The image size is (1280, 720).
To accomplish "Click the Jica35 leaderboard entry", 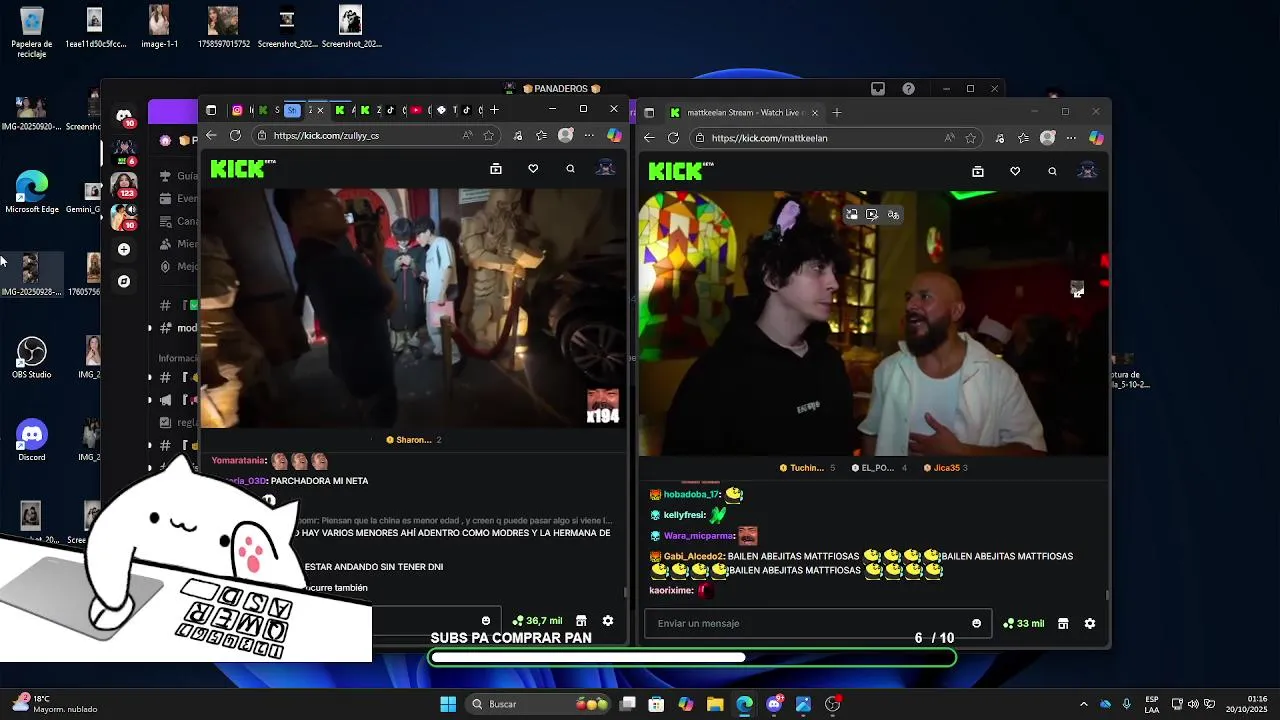I will pyautogui.click(x=946, y=468).
